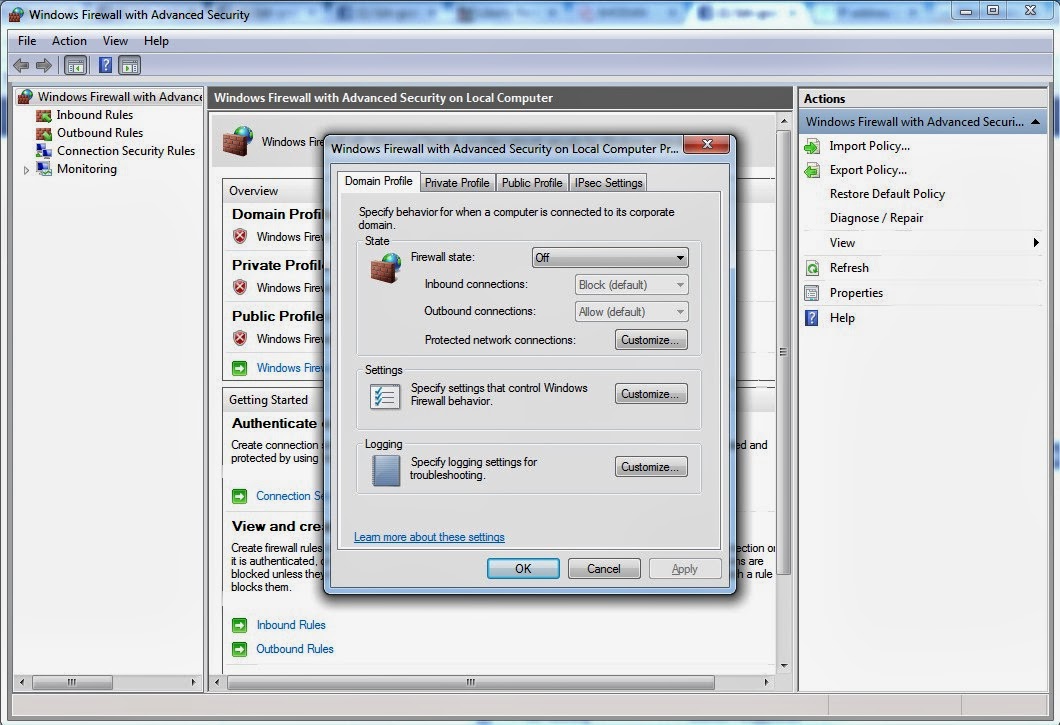Select Inbound Rules in the left tree
Viewport: 1060px width, 725px height.
pos(95,115)
